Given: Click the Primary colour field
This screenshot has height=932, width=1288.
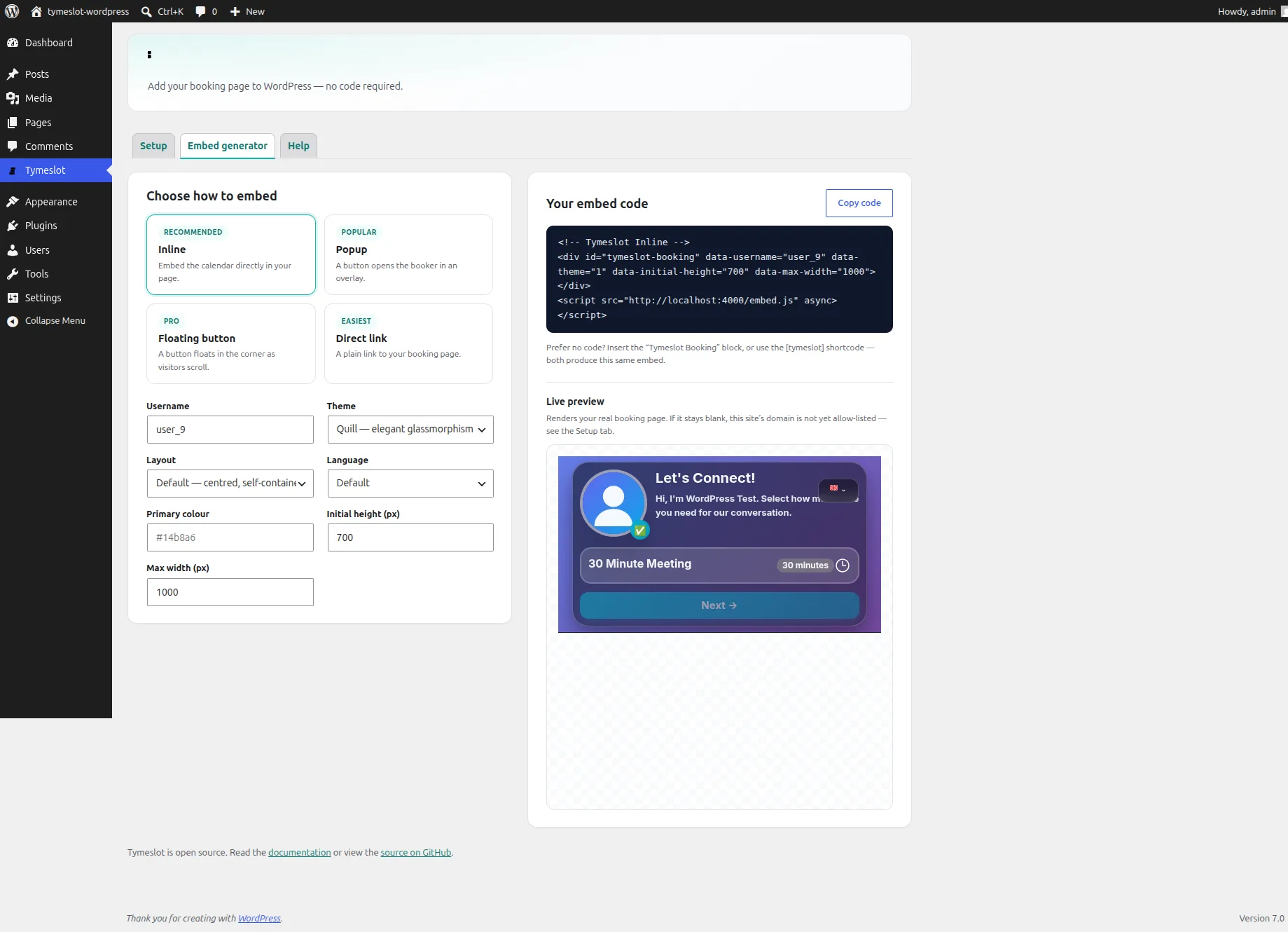Looking at the screenshot, I should (x=230, y=537).
